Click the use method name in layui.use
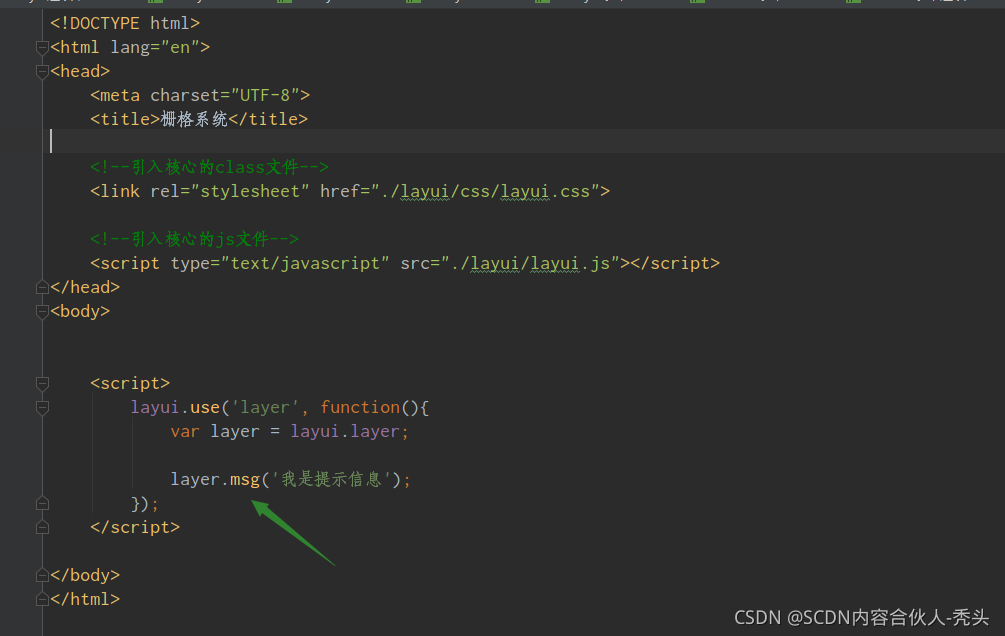 205,408
